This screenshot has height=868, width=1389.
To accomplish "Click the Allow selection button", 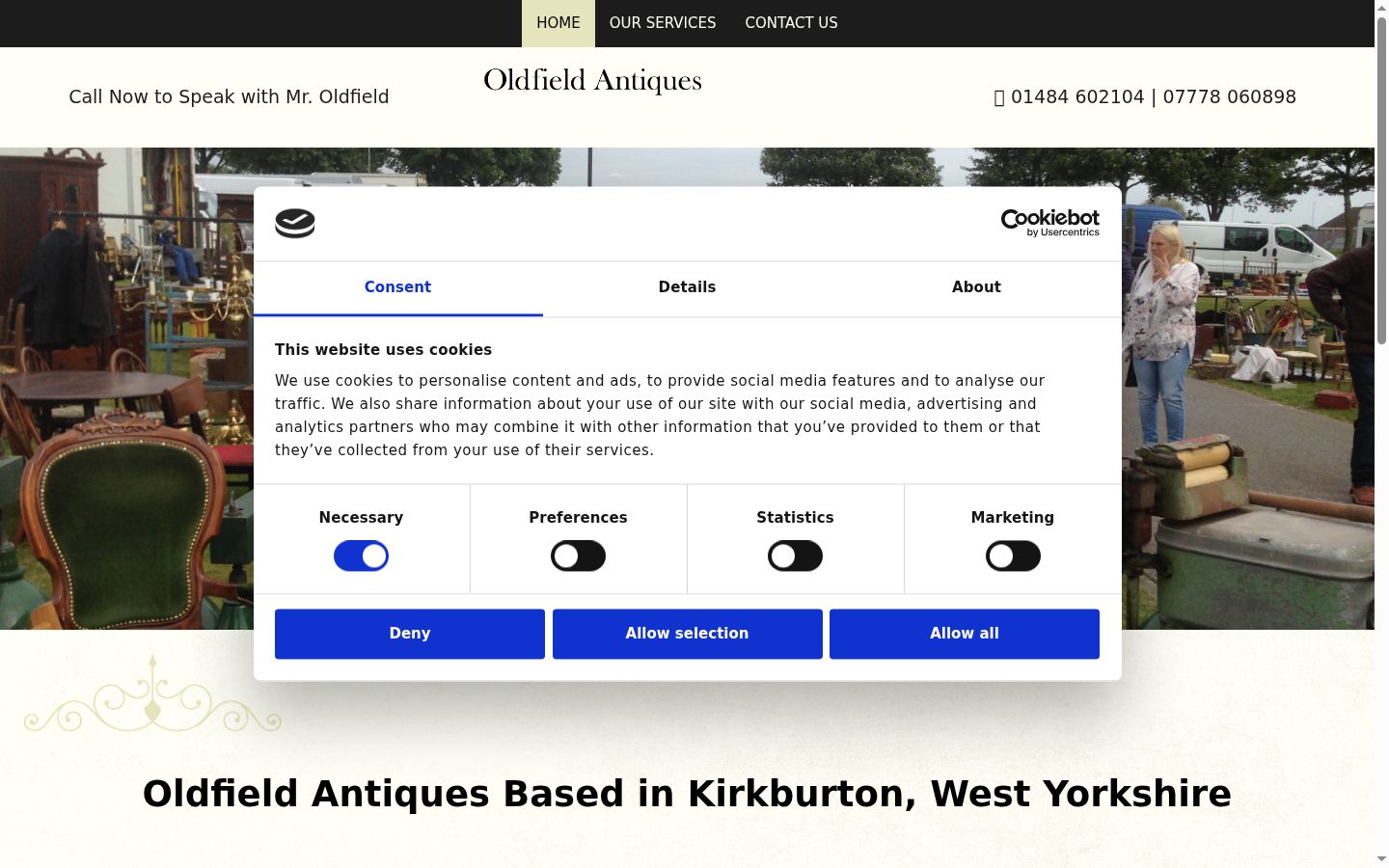I will [687, 634].
